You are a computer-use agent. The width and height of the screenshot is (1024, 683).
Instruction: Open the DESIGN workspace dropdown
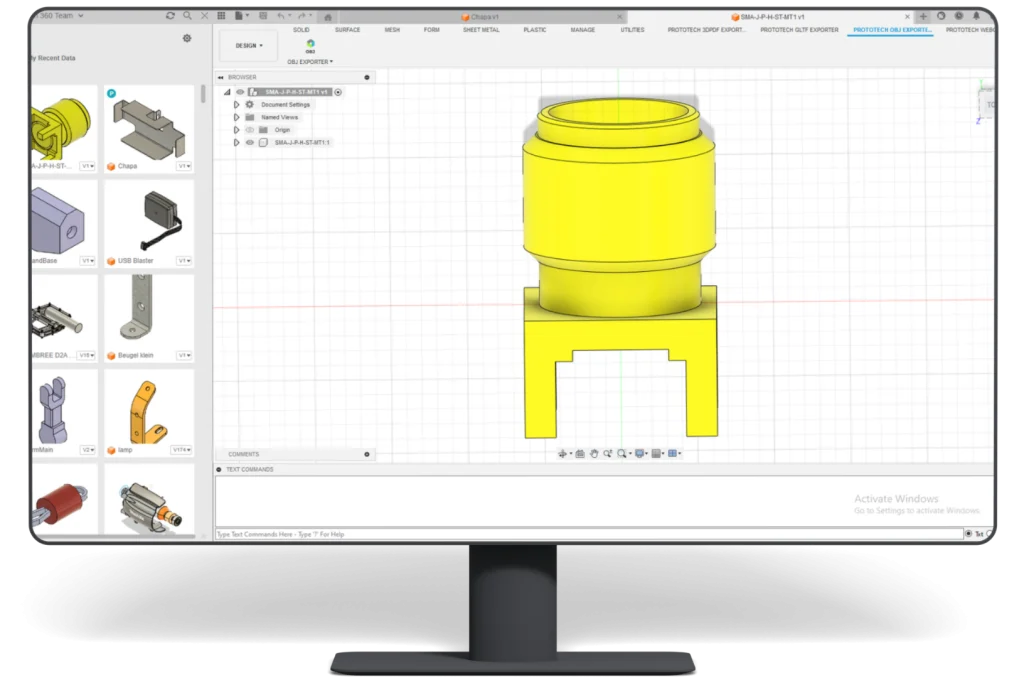247,45
